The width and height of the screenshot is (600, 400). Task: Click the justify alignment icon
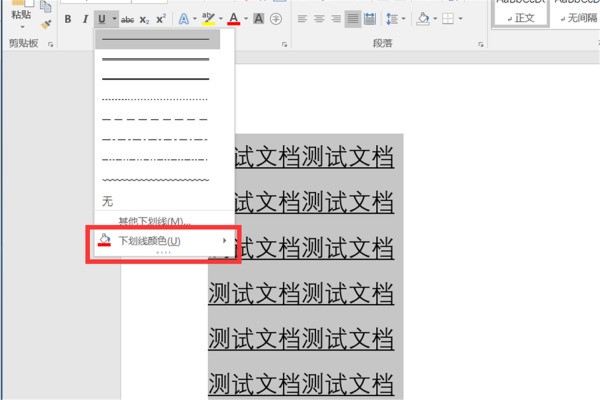tap(353, 19)
